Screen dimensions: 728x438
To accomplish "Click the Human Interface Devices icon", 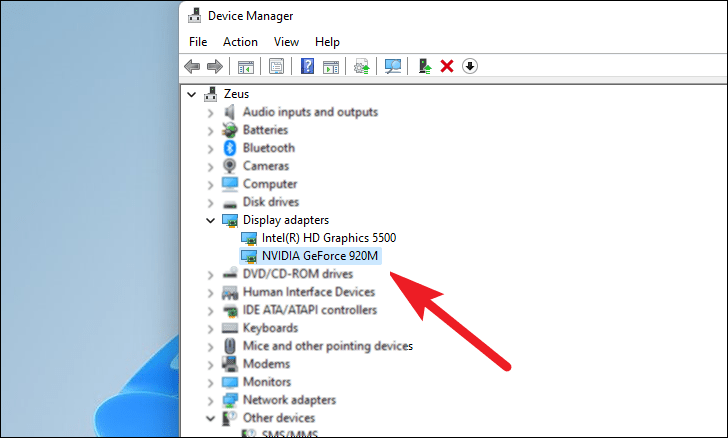I will pyautogui.click(x=230, y=292).
